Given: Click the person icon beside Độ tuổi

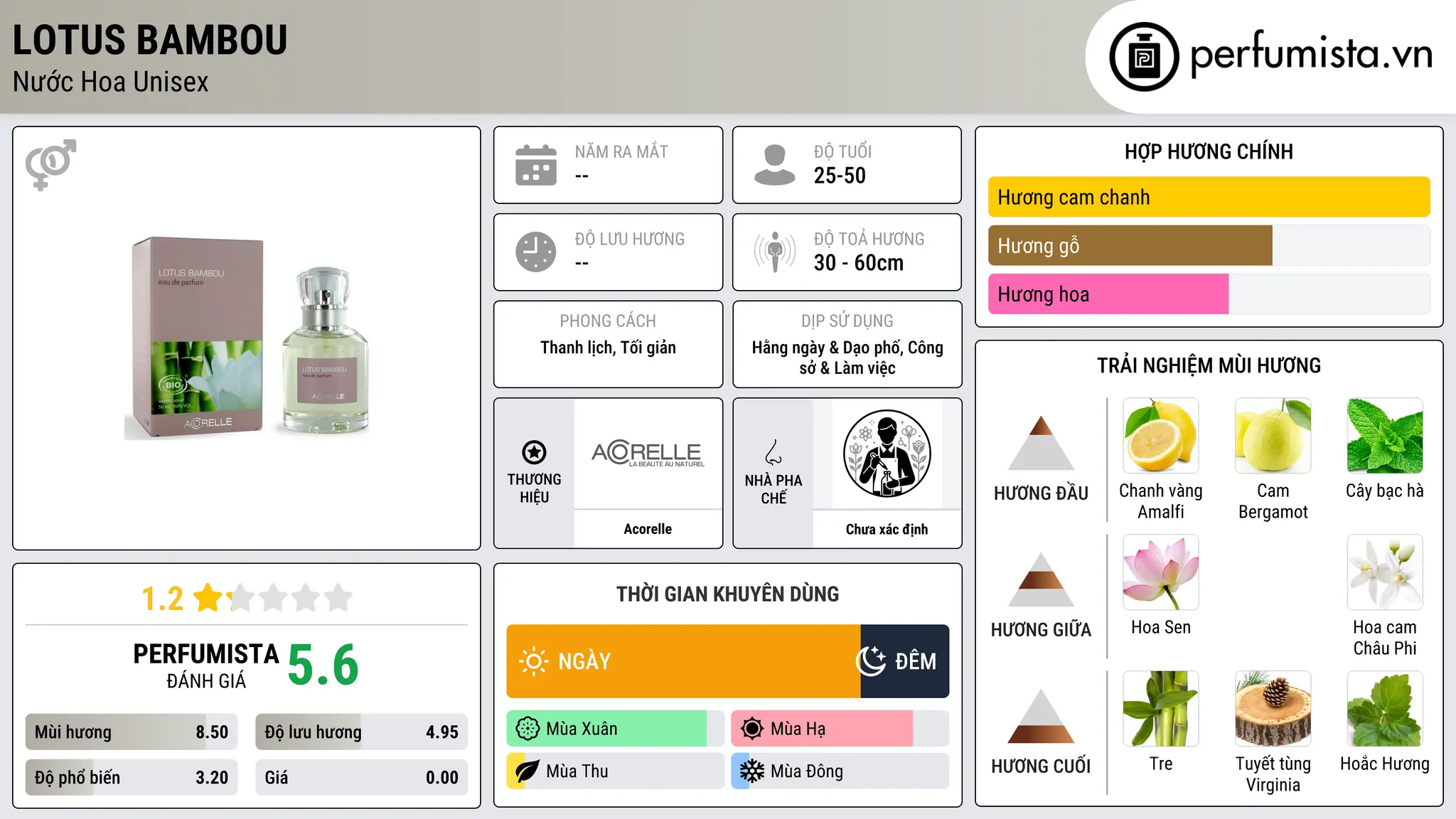Looking at the screenshot, I should [775, 165].
